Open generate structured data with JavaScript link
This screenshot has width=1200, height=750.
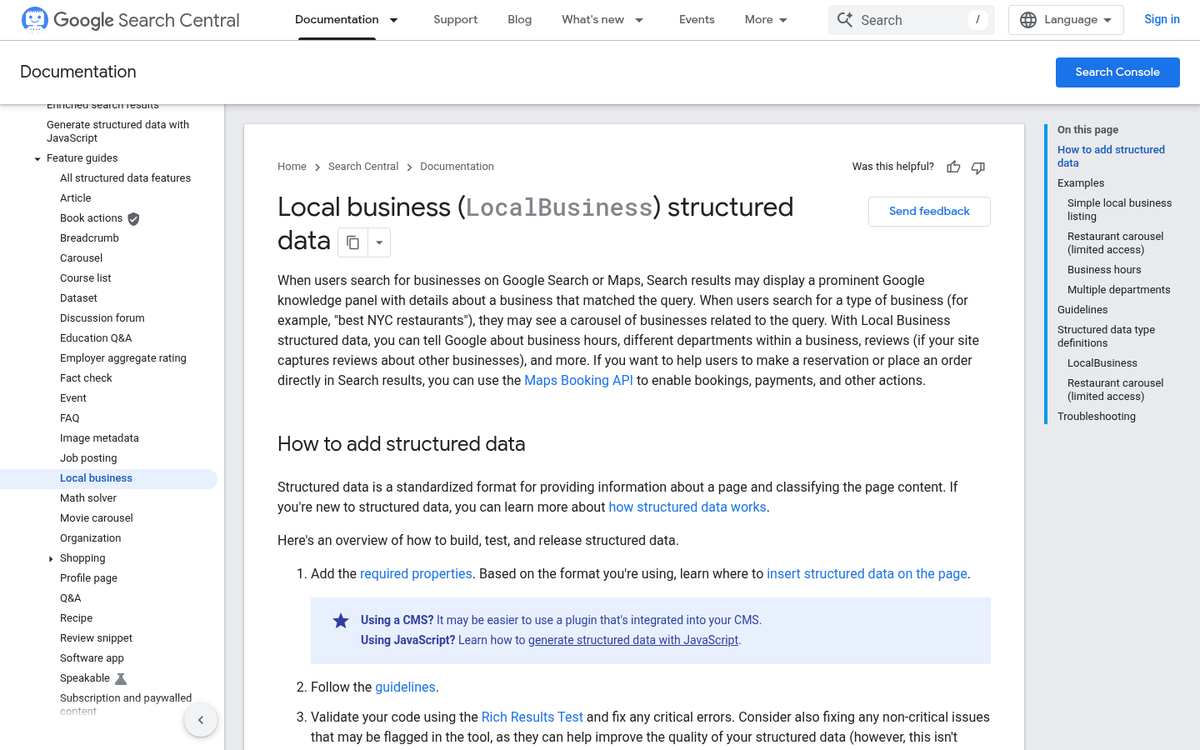coord(634,640)
